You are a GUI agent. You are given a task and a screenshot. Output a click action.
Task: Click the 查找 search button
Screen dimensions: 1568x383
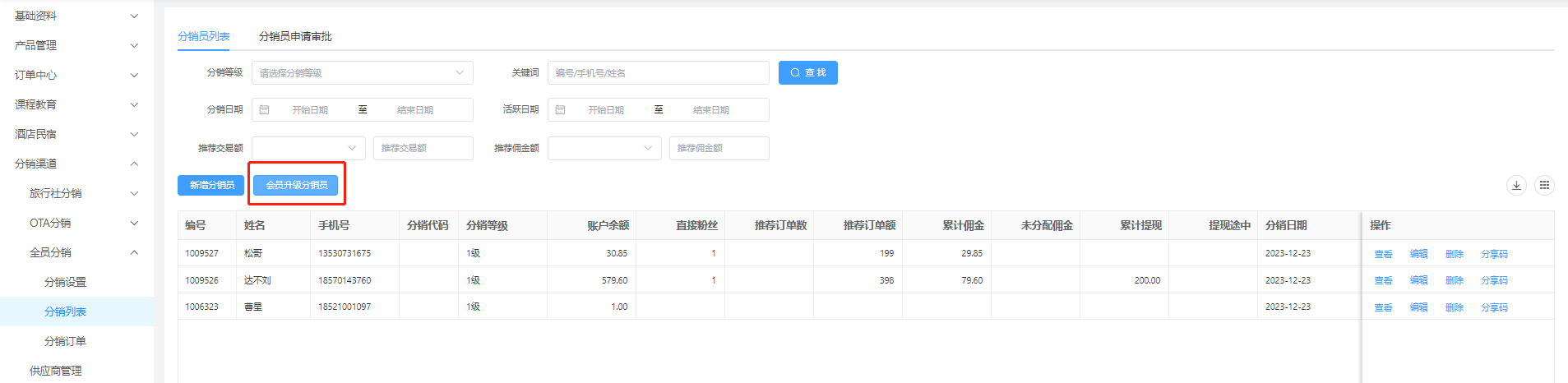[807, 73]
